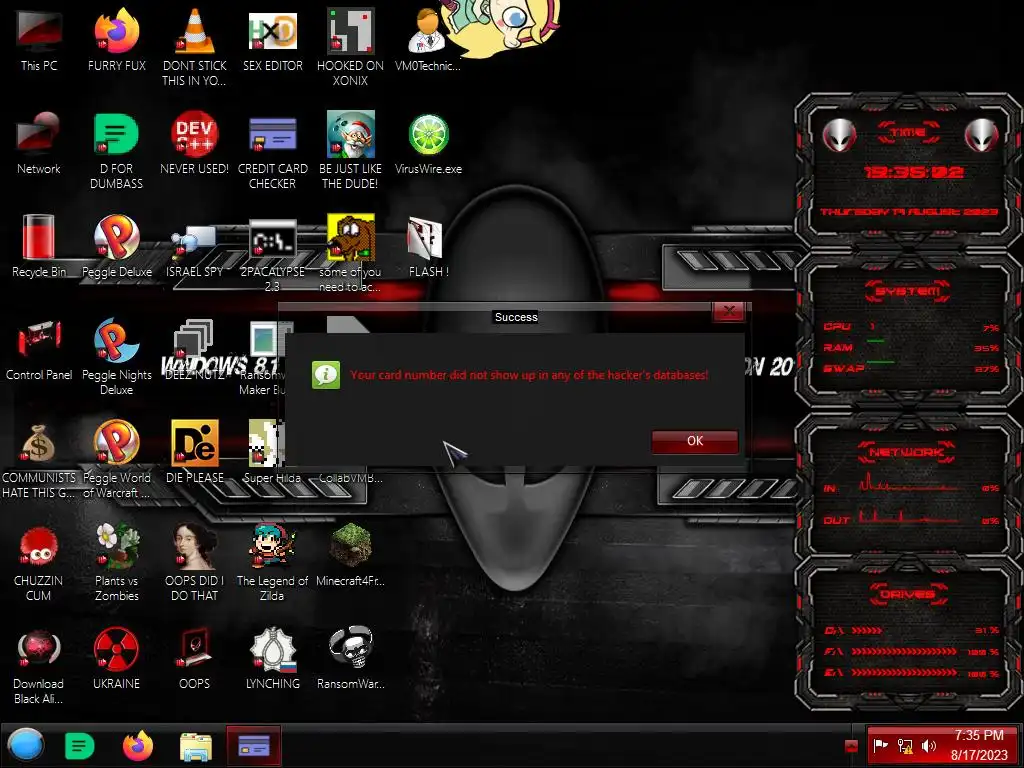Open the network tray icon

tap(905, 745)
